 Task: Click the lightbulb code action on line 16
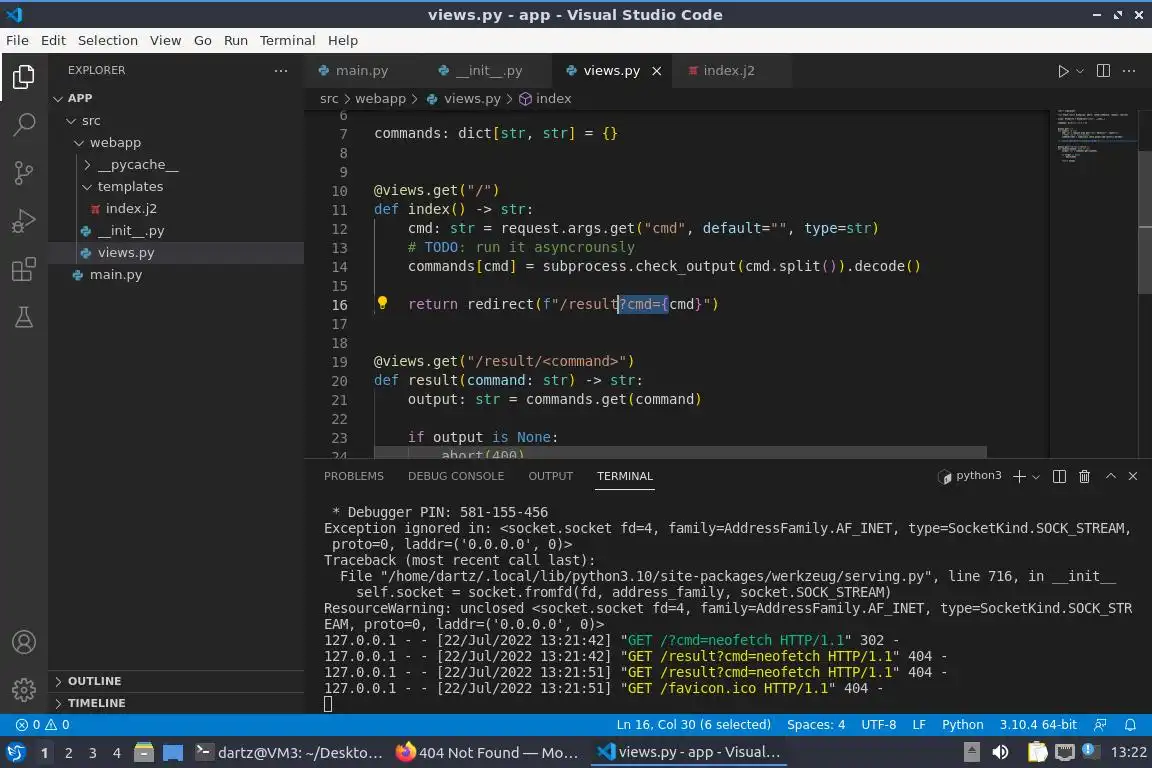coord(382,302)
